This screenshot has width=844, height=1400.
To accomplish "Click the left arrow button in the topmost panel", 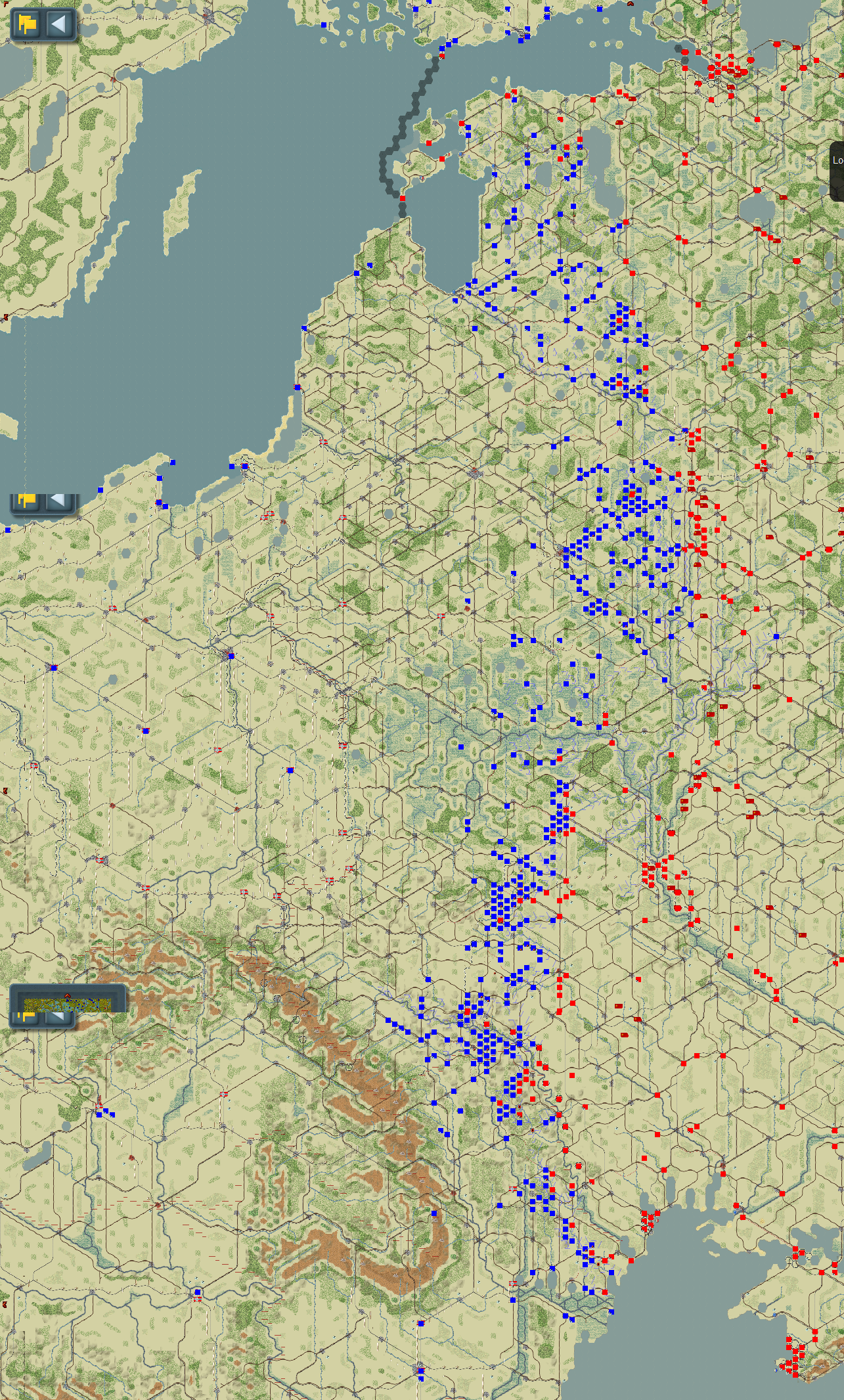I will (59, 25).
